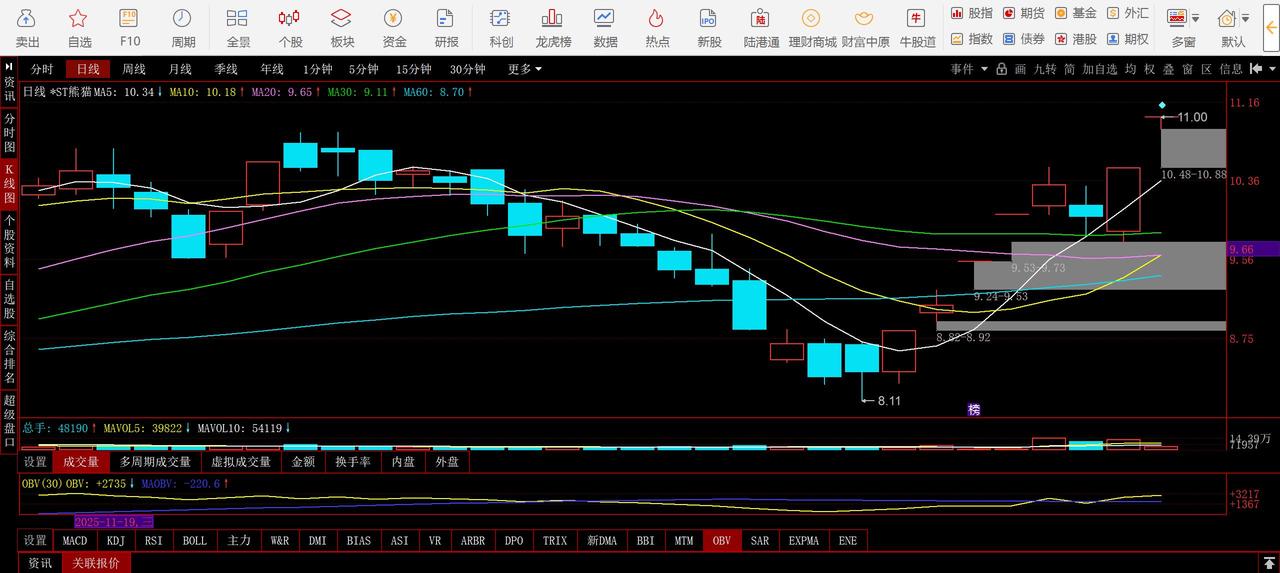This screenshot has width=1280, height=573.
Task: Select the BOLL indicator button
Action: click(x=195, y=540)
